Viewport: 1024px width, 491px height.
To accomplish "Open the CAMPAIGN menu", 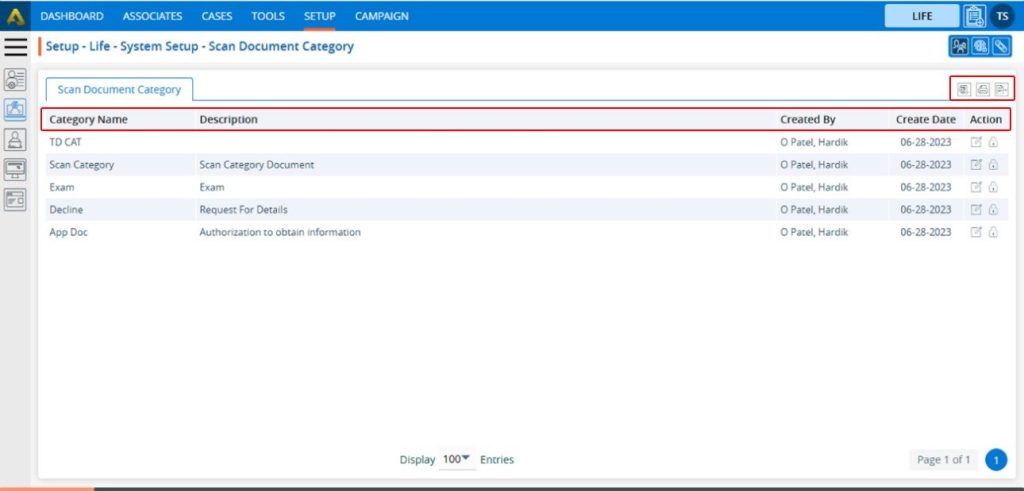I will point(381,16).
